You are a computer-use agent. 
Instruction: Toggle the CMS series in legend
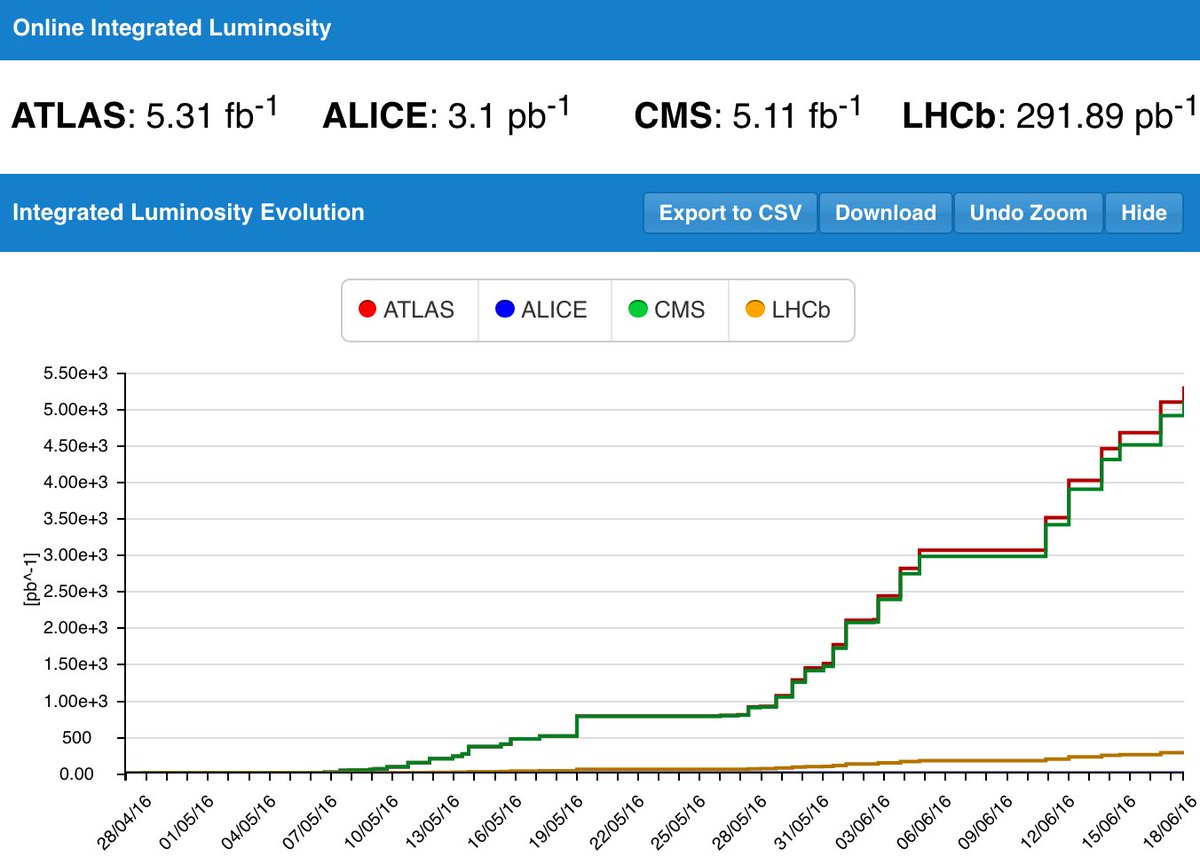click(670, 310)
